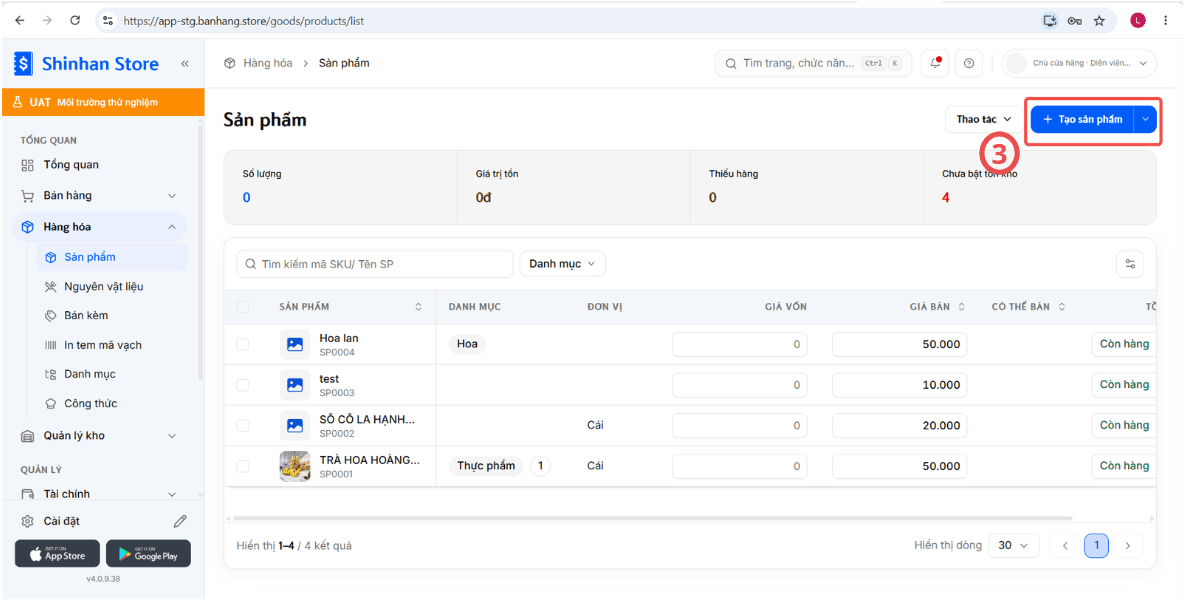Click the password key icon in address bar
This screenshot has width=1187, height=600.
(x=1074, y=20)
